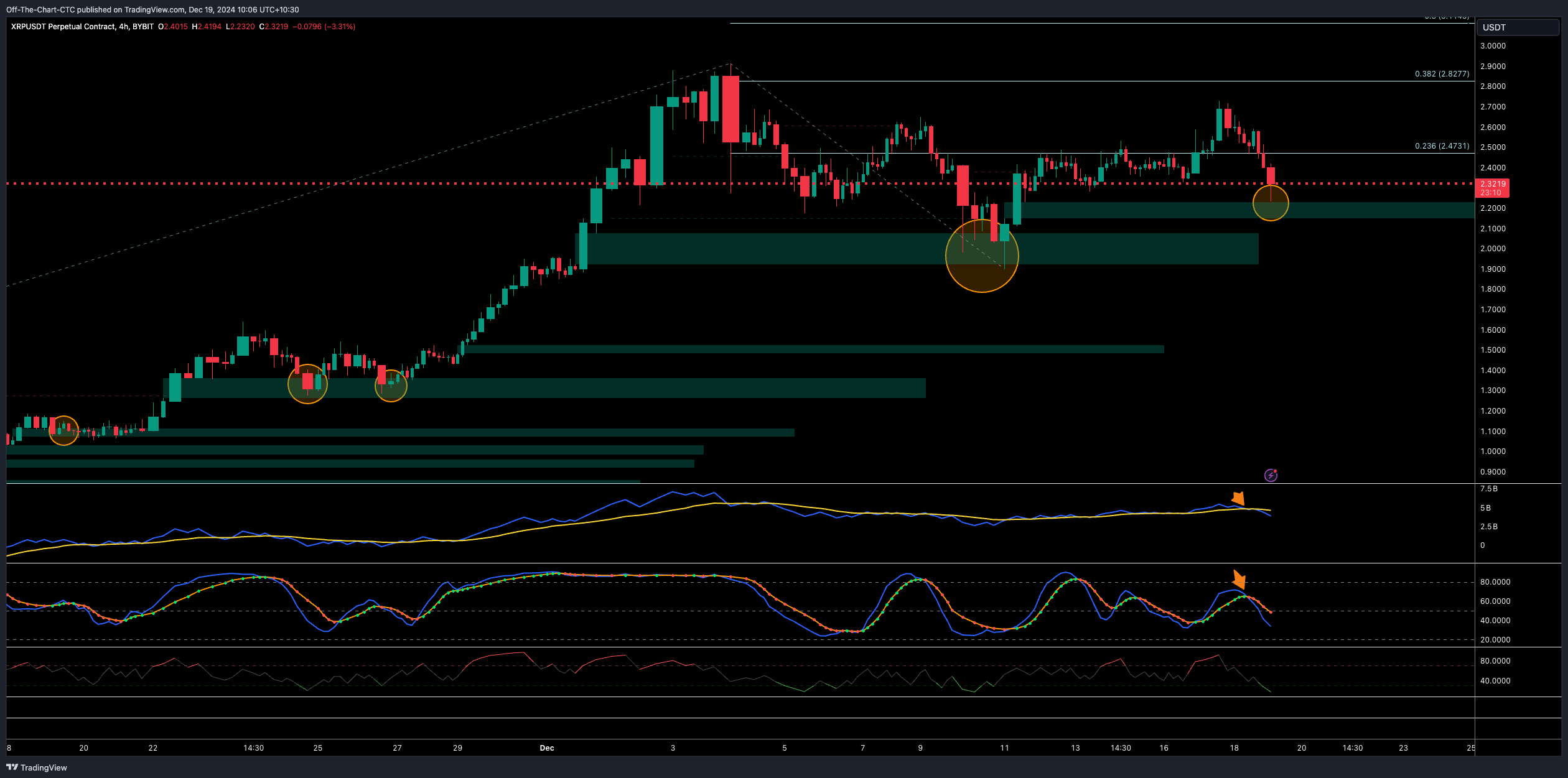Click the 0.236 (2.4731) Fibonacci label

click(x=1442, y=146)
